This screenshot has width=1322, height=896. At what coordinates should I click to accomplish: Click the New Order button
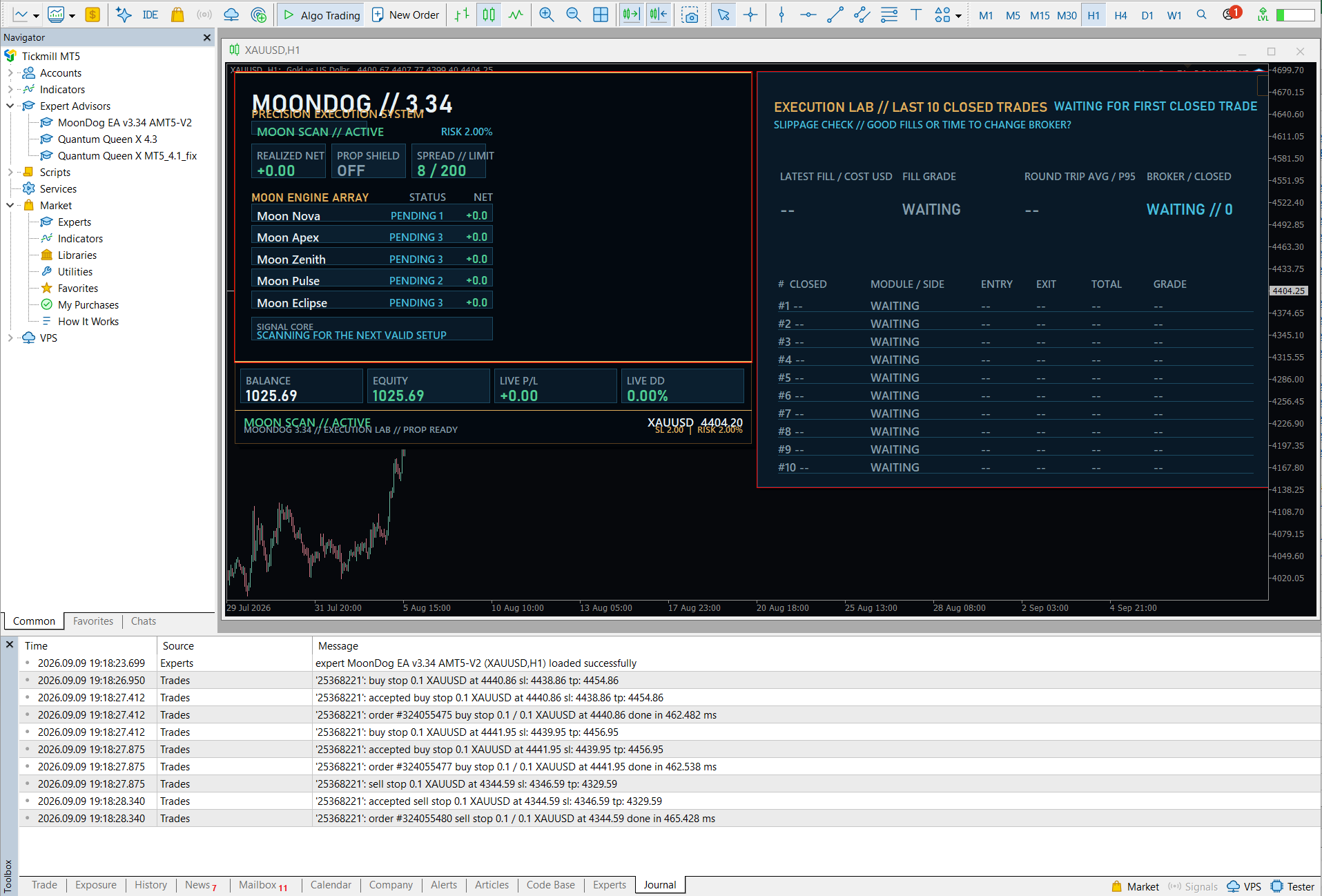[405, 14]
